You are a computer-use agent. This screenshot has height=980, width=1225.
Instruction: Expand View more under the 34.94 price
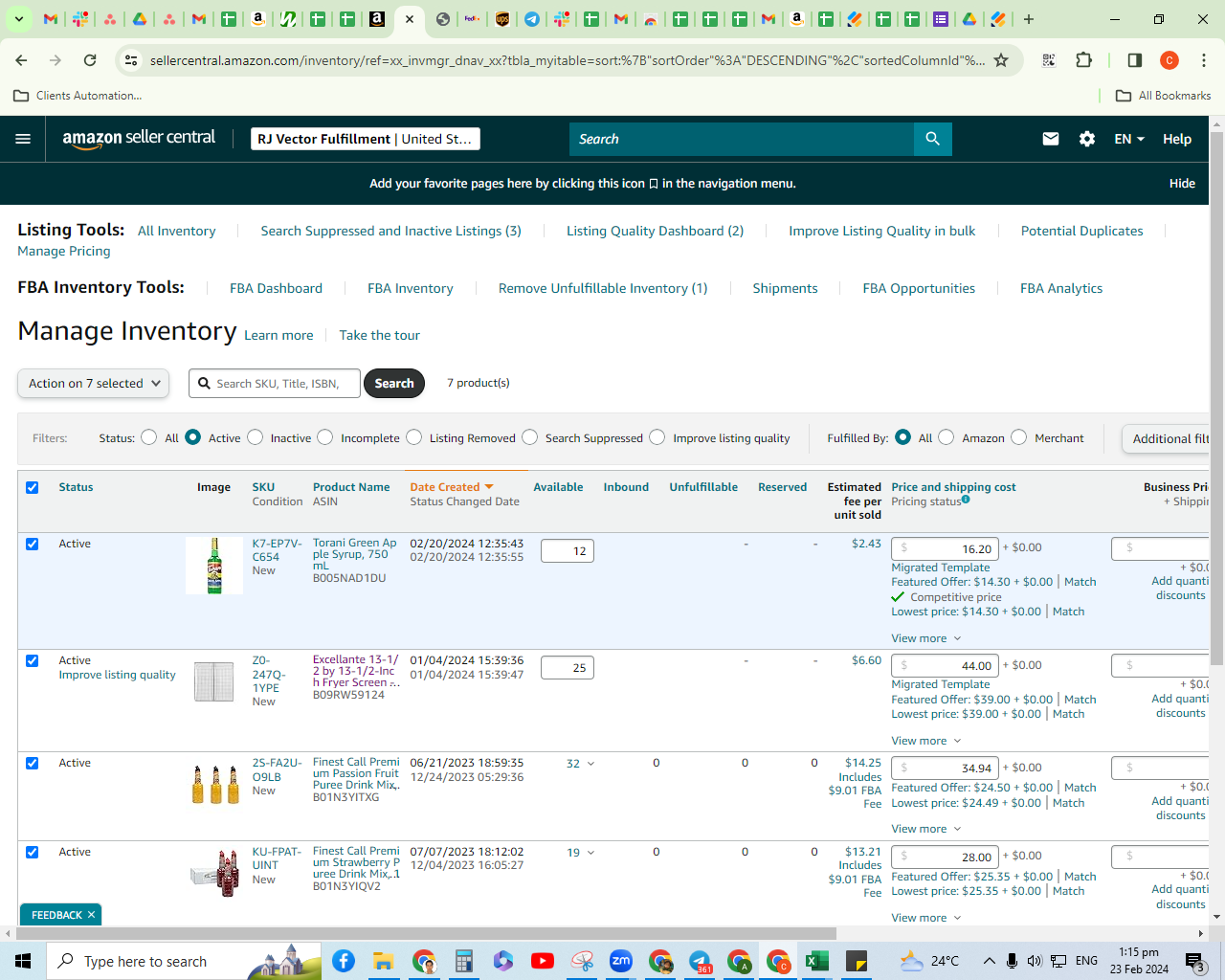(926, 829)
